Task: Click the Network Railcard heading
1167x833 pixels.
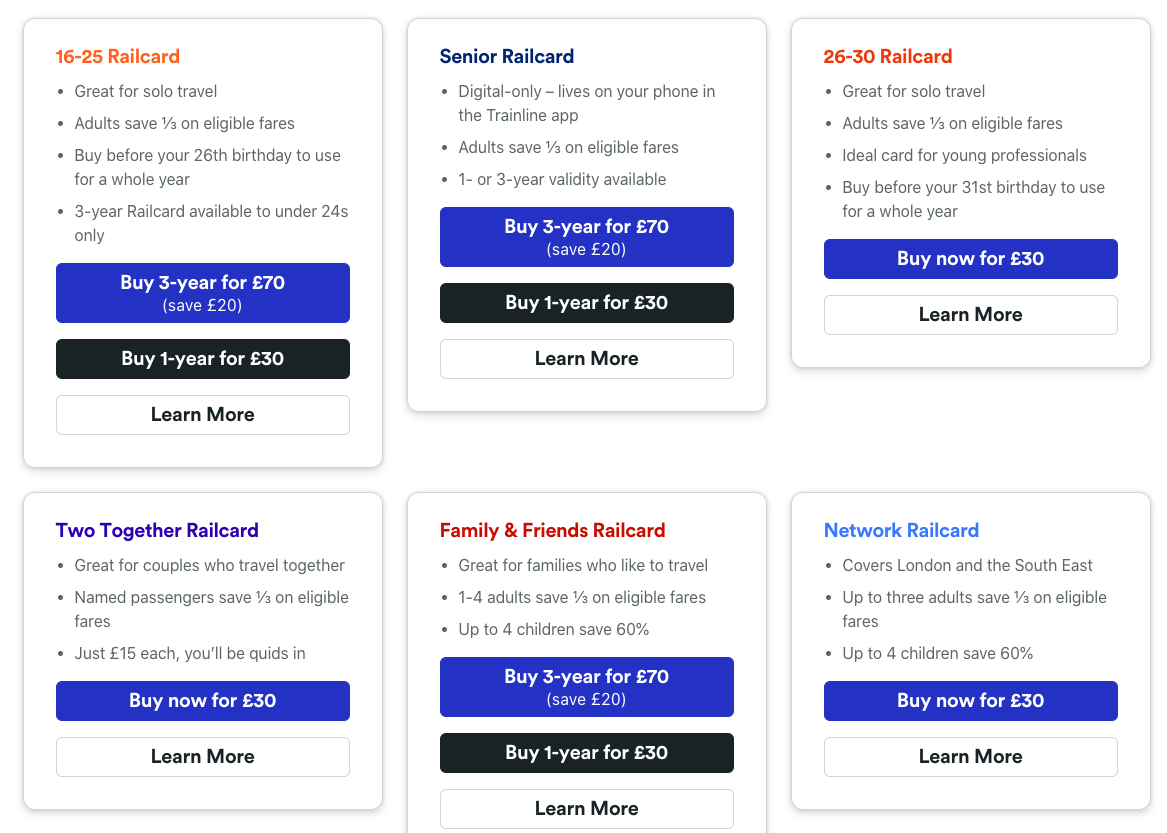Action: [901, 531]
